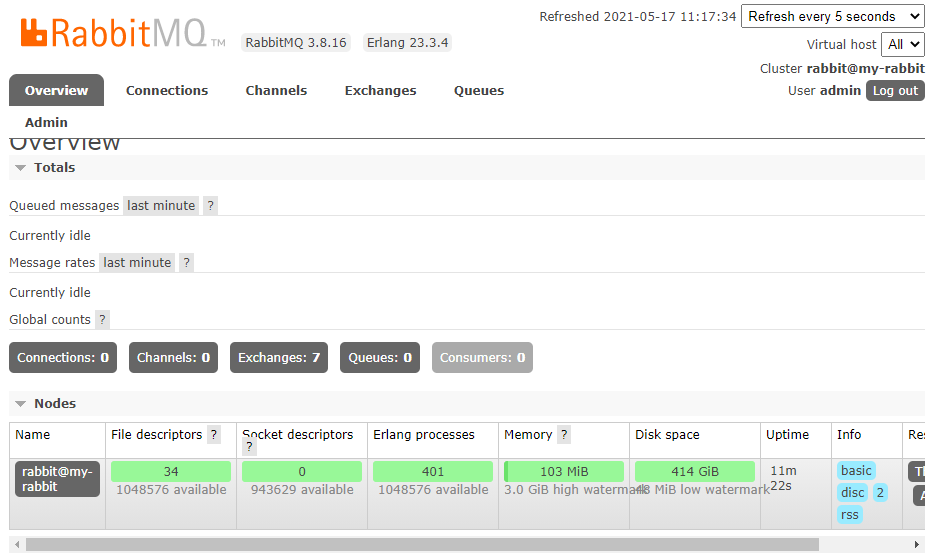Open help for Global counts
932x555 pixels.
pyautogui.click(x=102, y=320)
